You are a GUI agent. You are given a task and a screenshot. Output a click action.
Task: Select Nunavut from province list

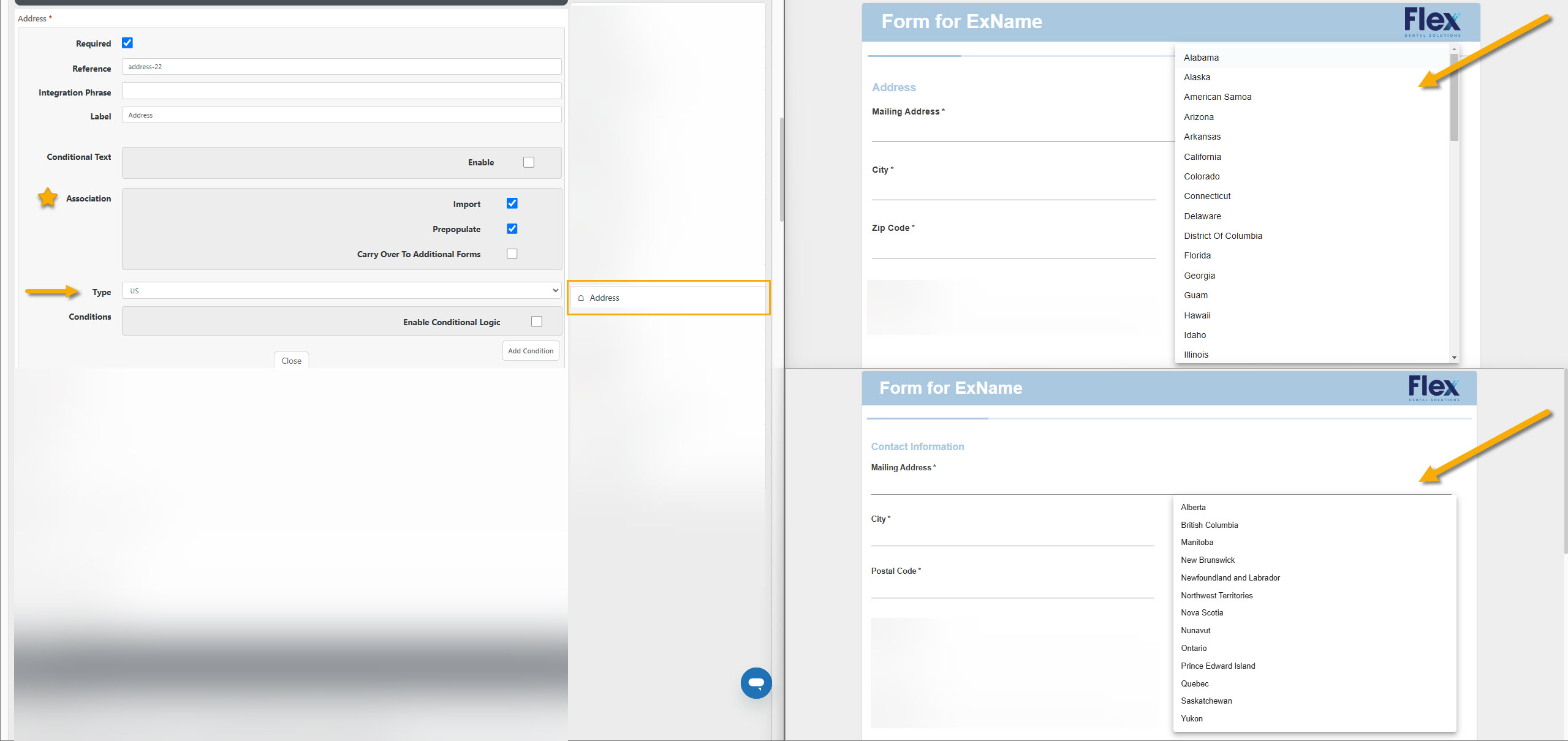(x=1314, y=630)
